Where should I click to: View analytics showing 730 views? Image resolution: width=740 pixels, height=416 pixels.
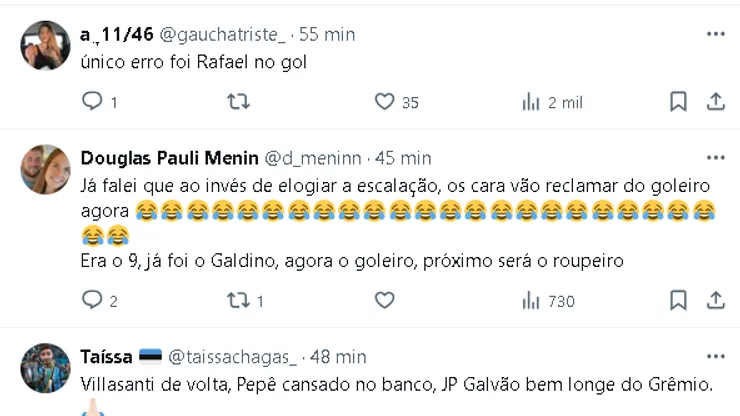tap(531, 300)
